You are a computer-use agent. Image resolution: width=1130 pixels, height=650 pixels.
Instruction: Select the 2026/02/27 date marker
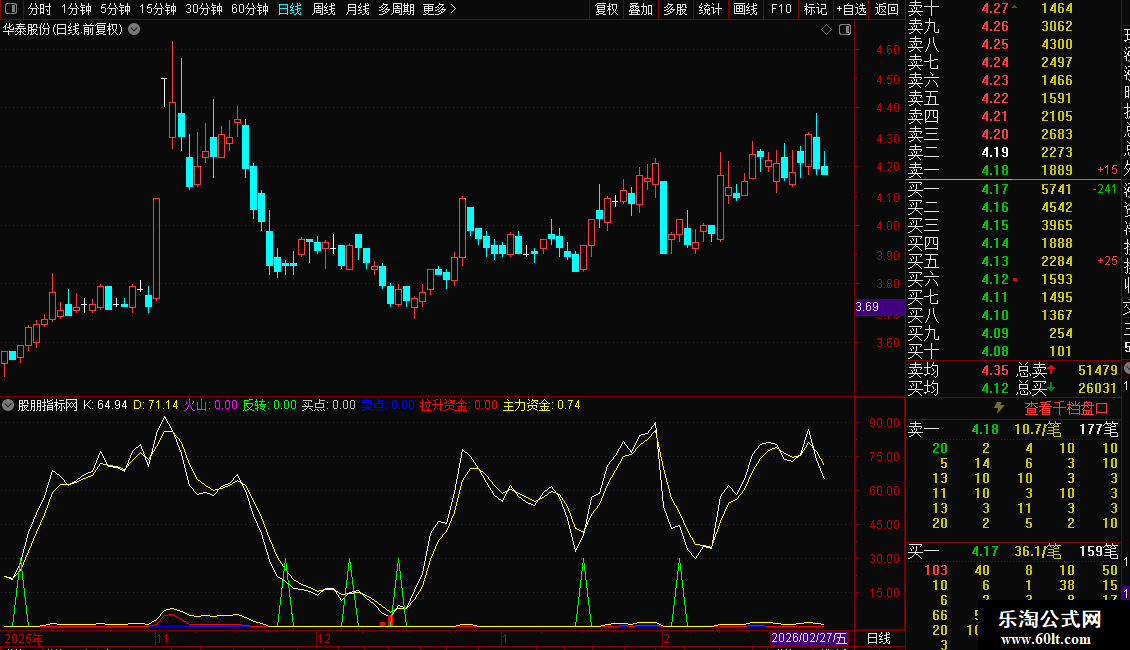(809, 638)
